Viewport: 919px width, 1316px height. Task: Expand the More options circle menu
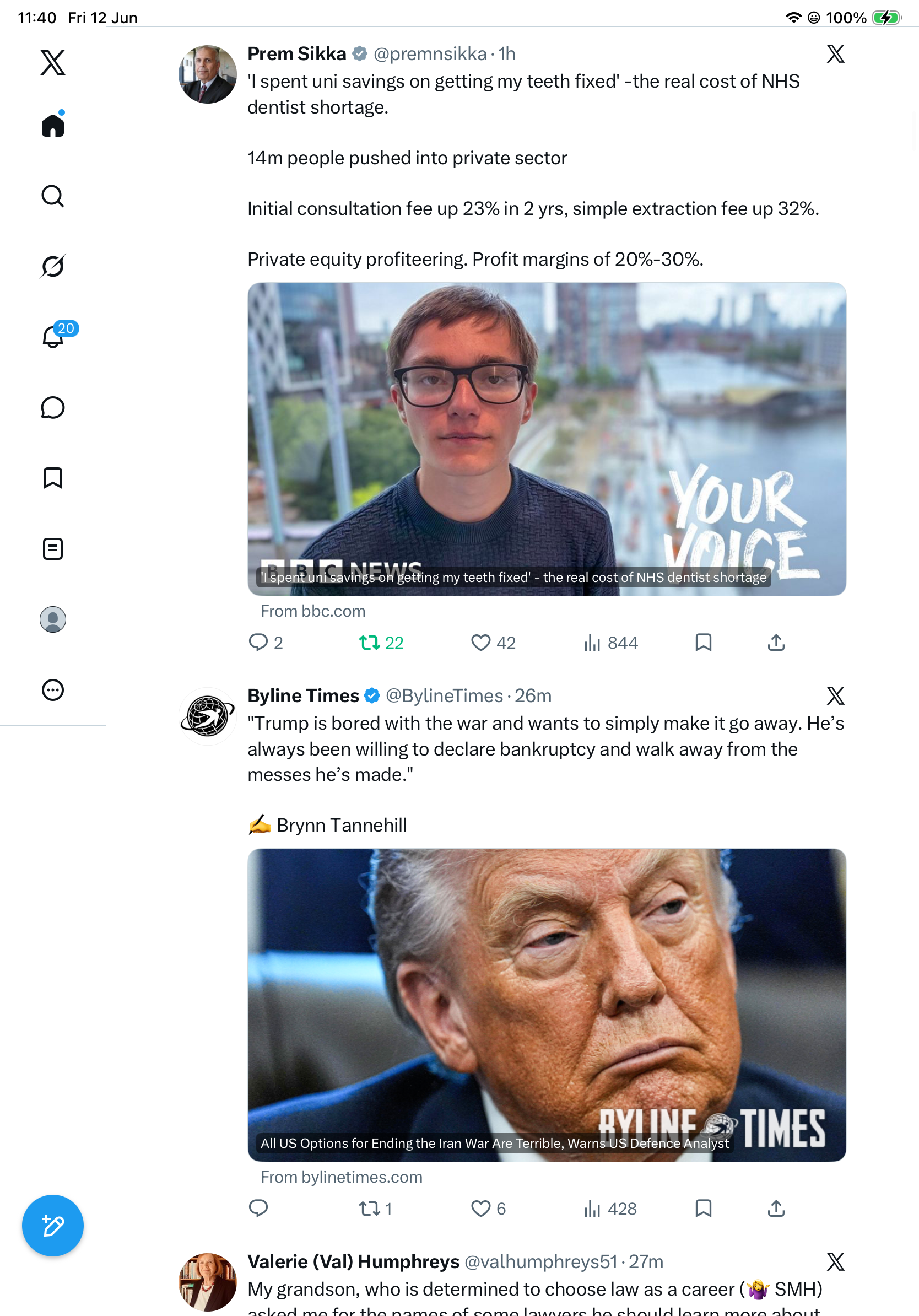53,690
